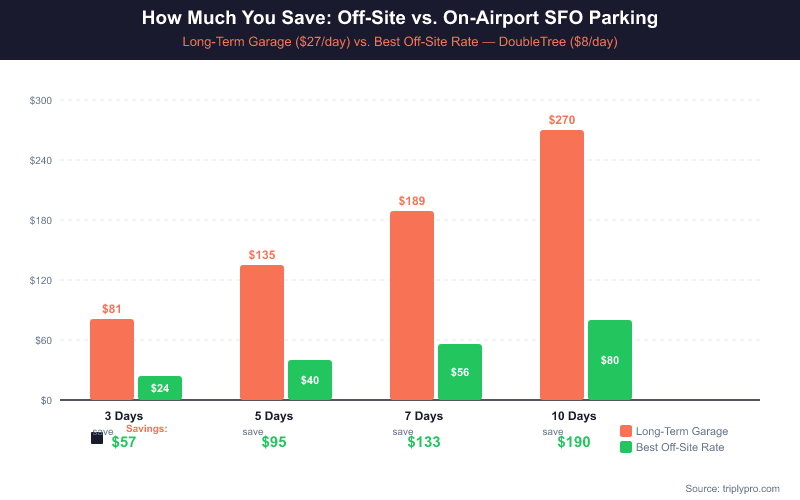Click the orange $81 bar for 3 Days

112,359
